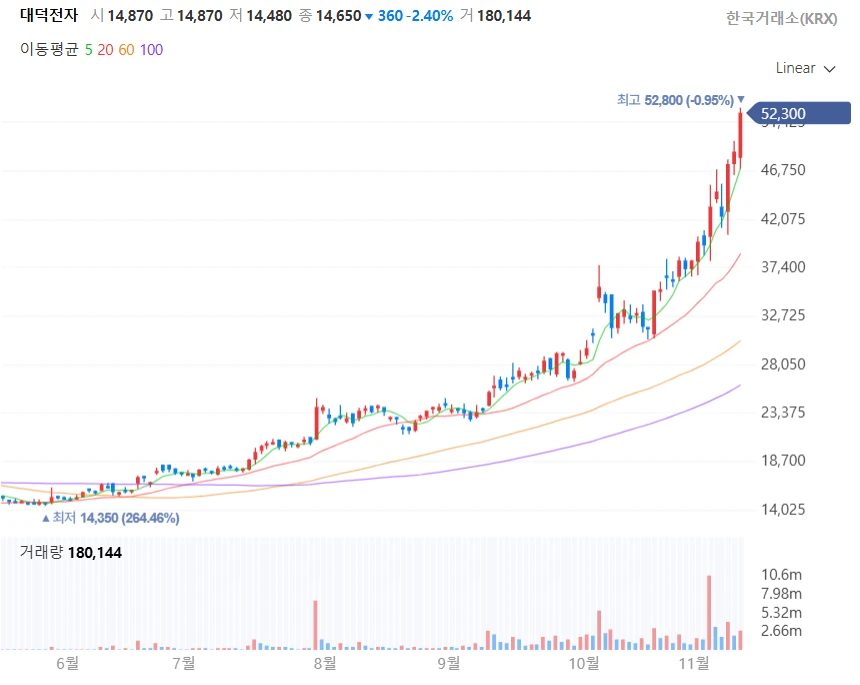Click the chevron next to Linear
860x685 pixels.
pos(829,69)
